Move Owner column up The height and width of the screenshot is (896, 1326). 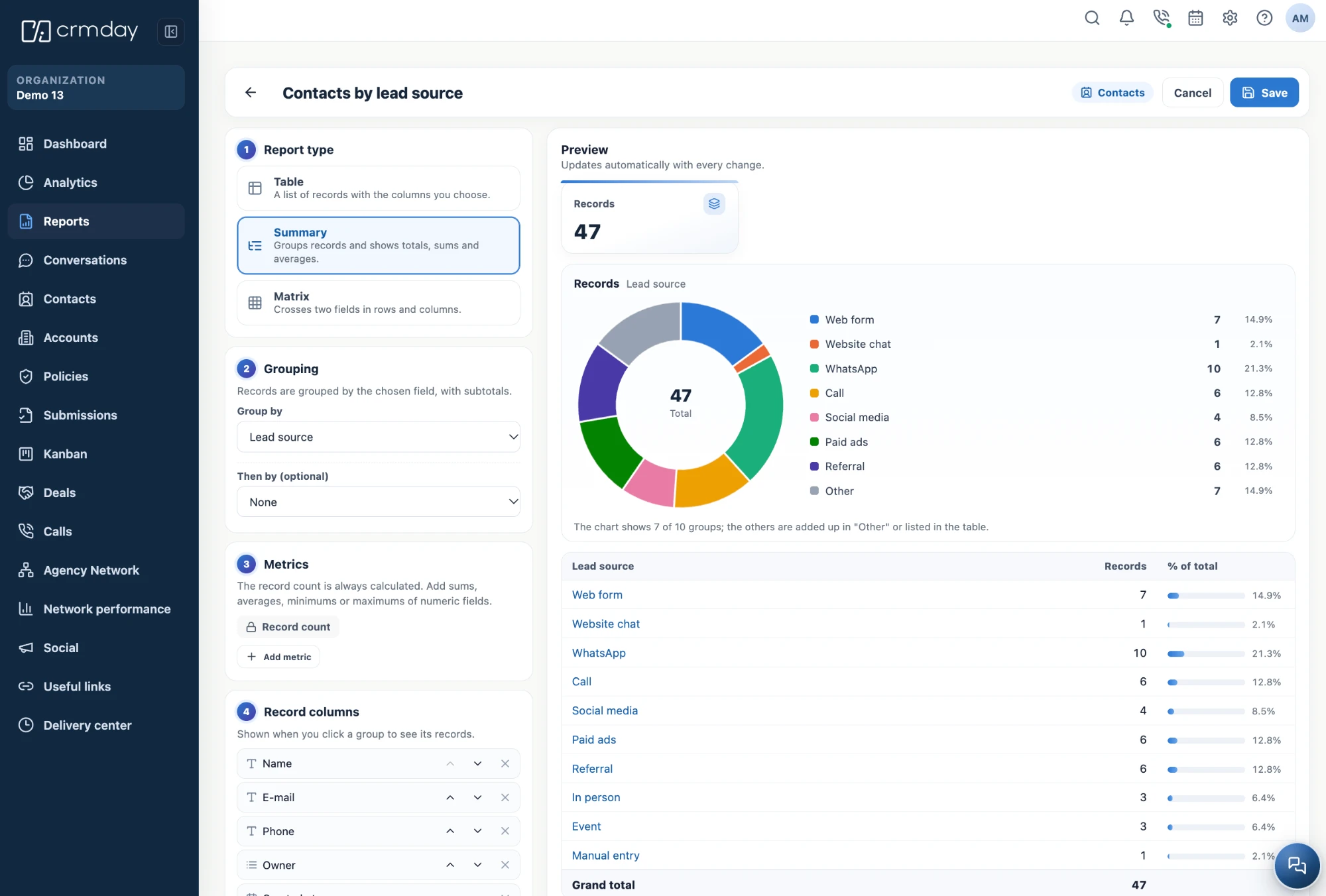tap(450, 865)
